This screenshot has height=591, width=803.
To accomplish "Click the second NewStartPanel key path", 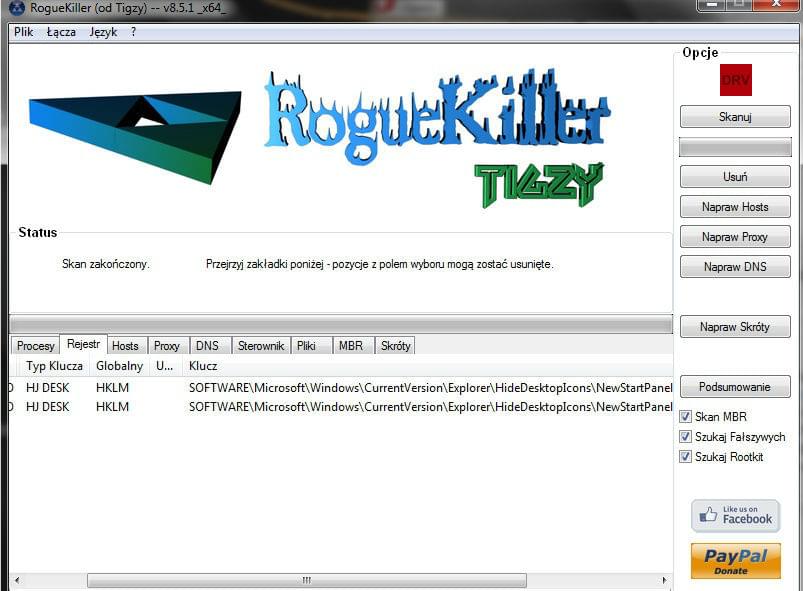I will [430, 407].
